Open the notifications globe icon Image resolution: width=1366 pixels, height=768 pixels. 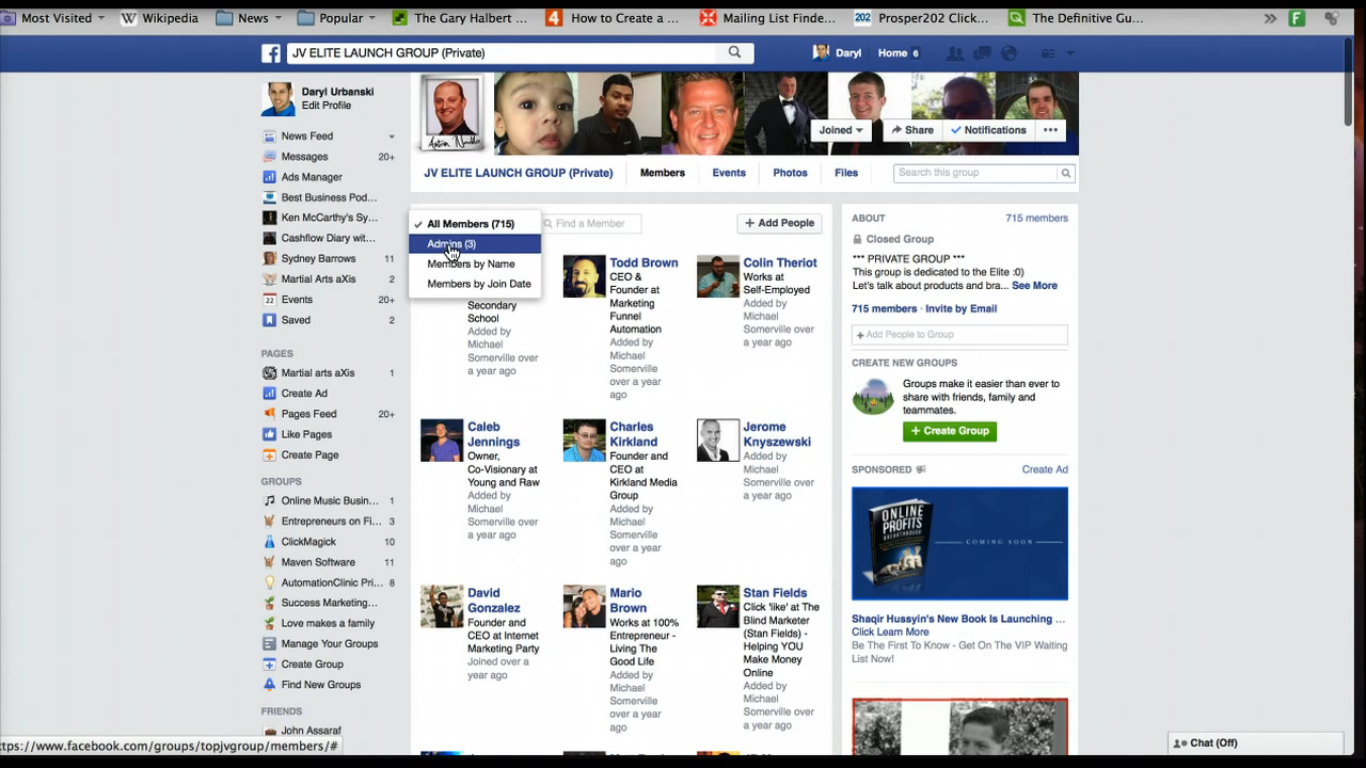[x=1009, y=54]
